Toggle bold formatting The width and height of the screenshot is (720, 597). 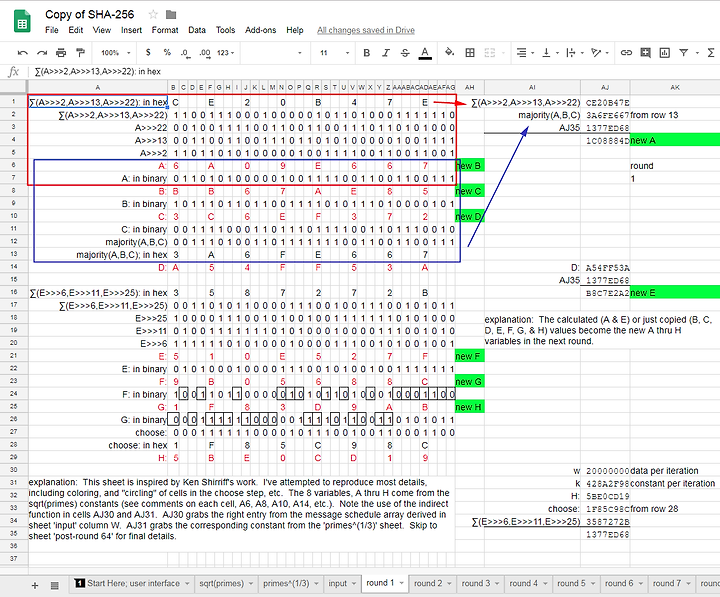point(366,53)
